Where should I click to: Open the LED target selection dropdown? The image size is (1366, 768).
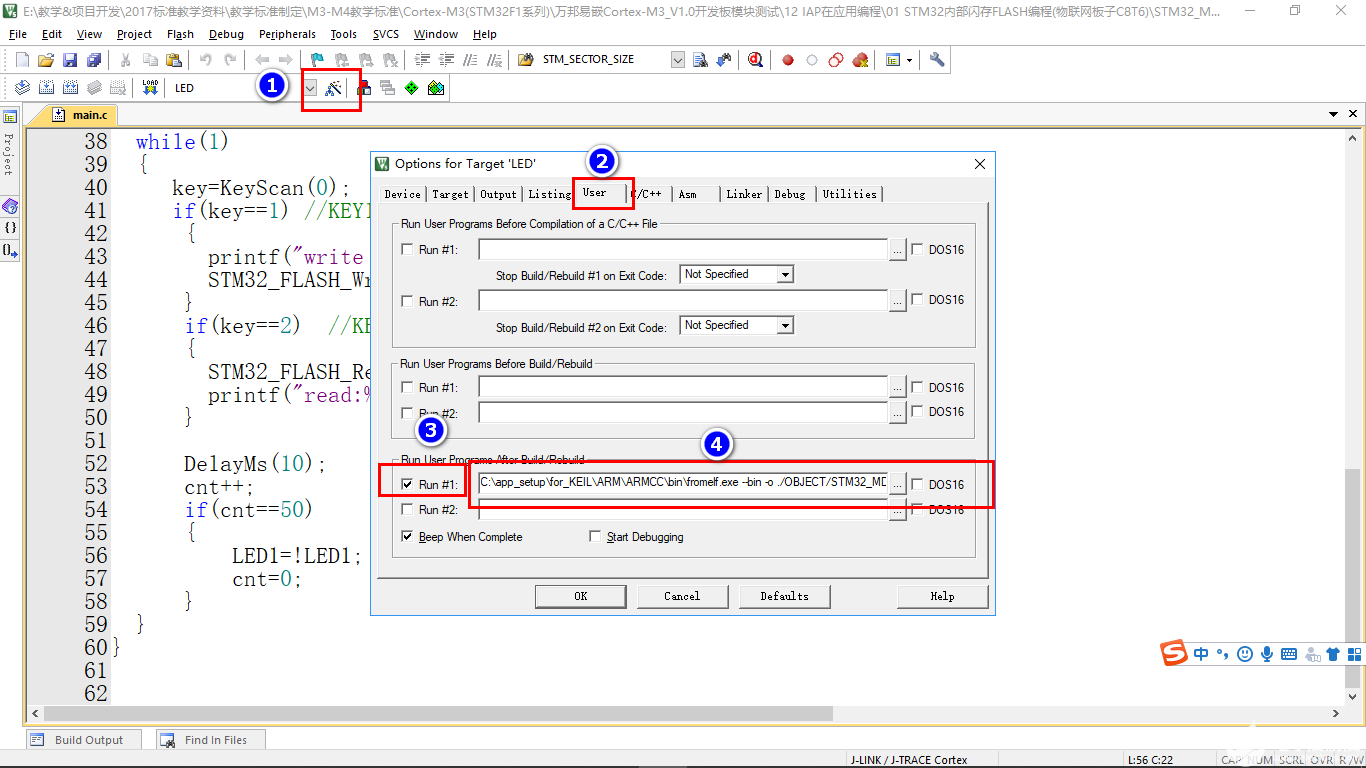[x=310, y=88]
